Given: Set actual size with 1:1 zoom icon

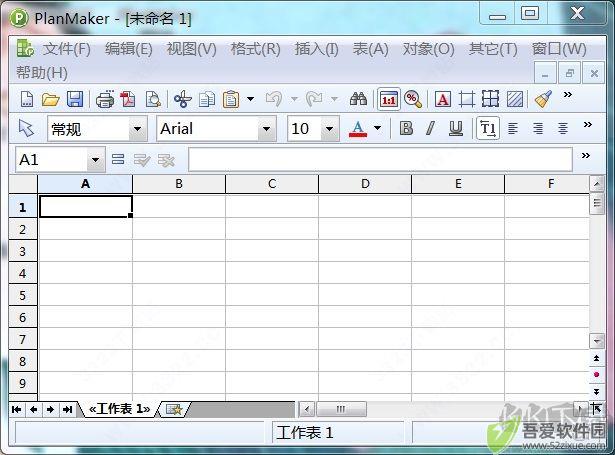Looking at the screenshot, I should [389, 99].
